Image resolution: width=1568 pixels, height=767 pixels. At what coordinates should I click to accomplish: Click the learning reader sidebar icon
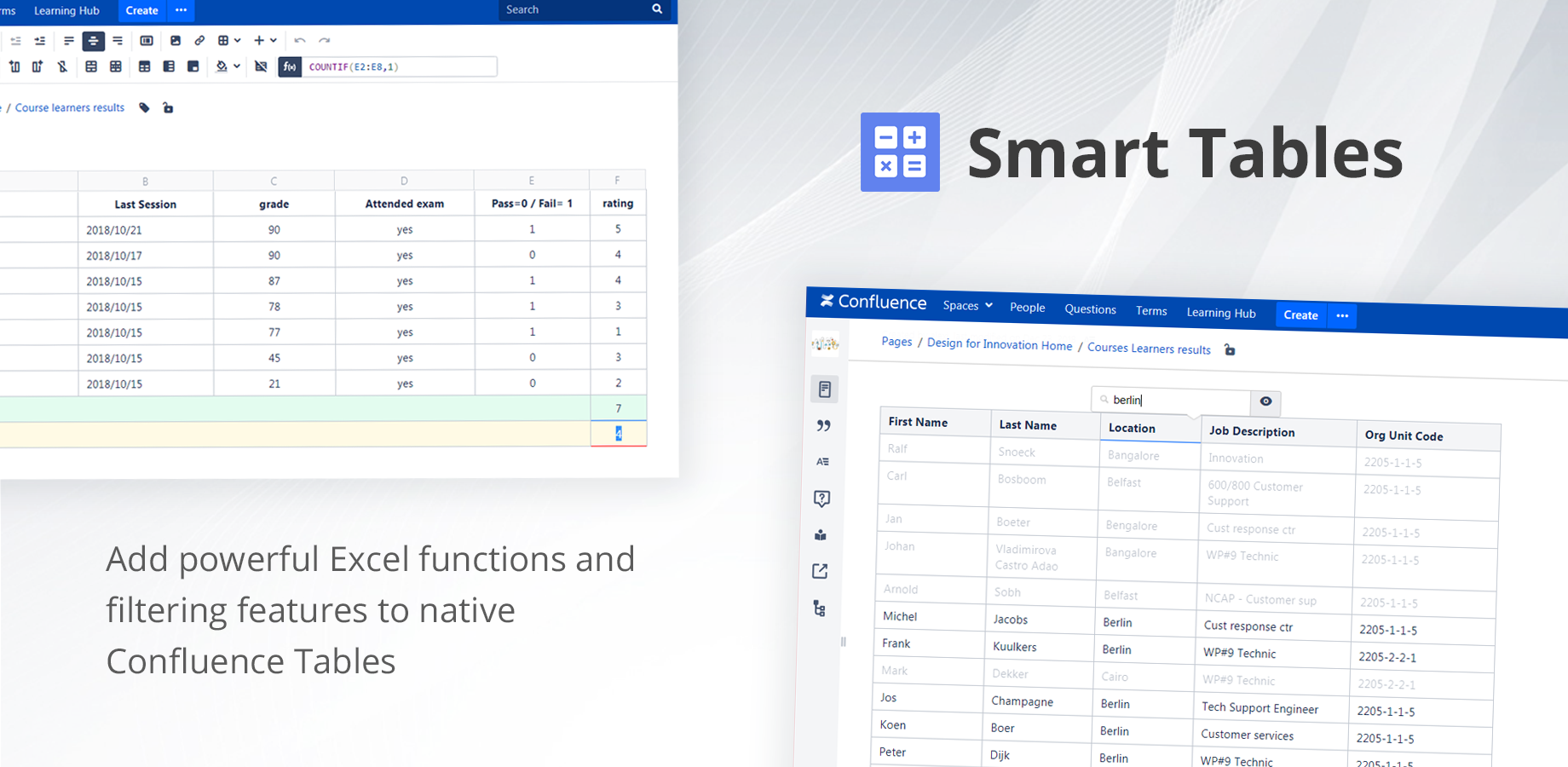pyautogui.click(x=821, y=535)
